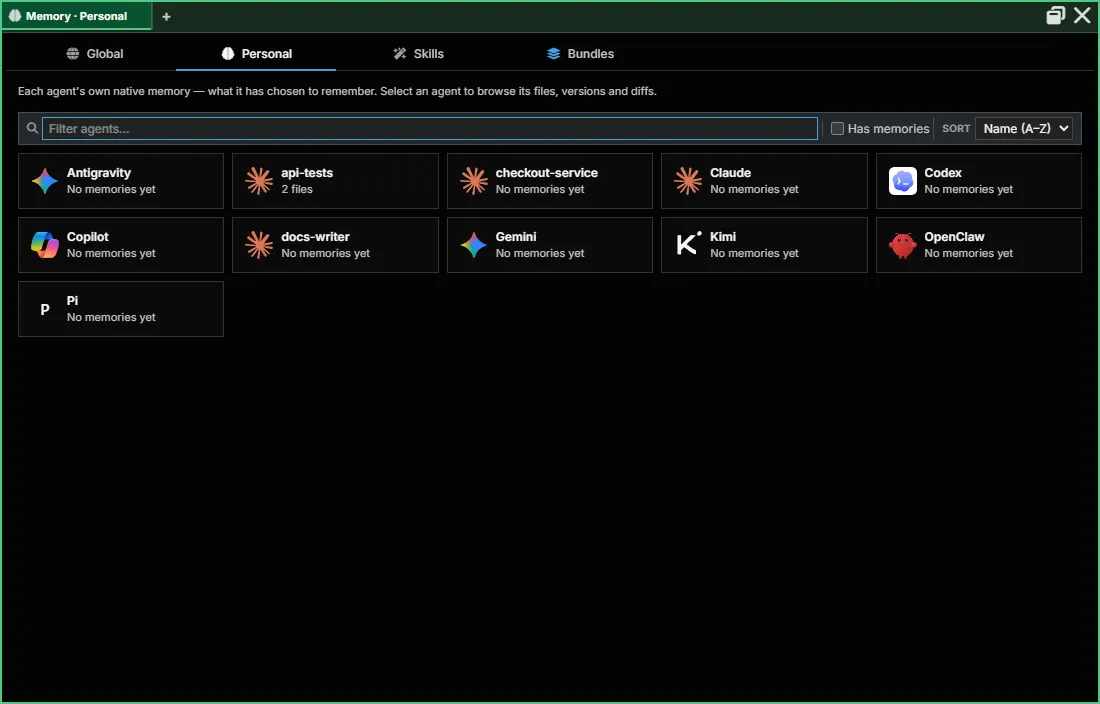Select the Memory · Personal window tab
The image size is (1100, 704).
coord(76,16)
